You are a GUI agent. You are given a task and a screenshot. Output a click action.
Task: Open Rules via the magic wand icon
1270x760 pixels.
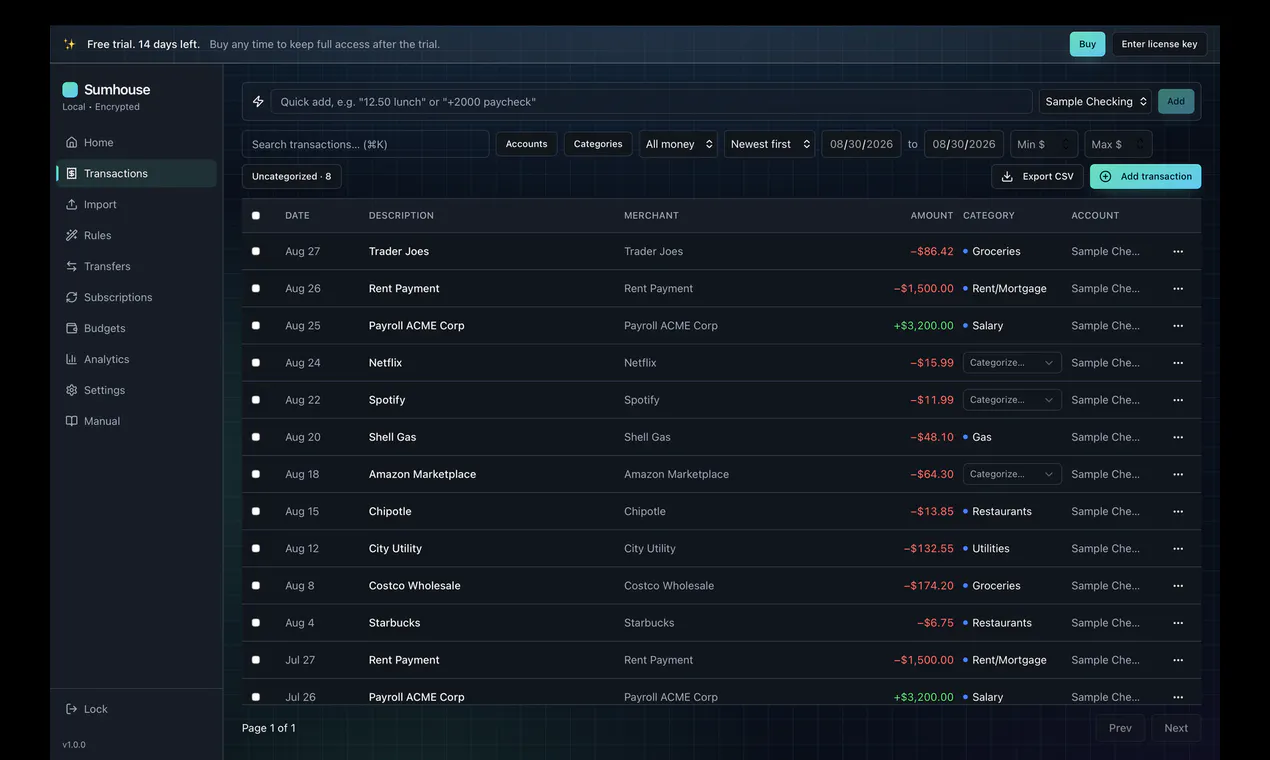coord(71,235)
